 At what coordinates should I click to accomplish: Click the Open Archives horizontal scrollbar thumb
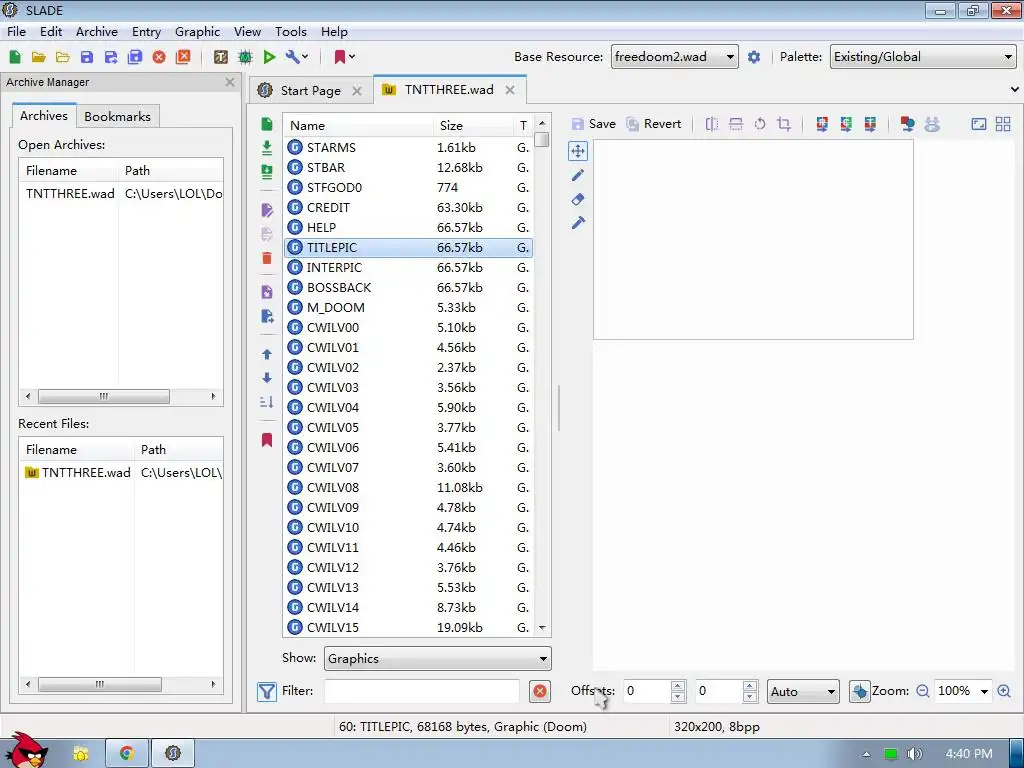104,396
